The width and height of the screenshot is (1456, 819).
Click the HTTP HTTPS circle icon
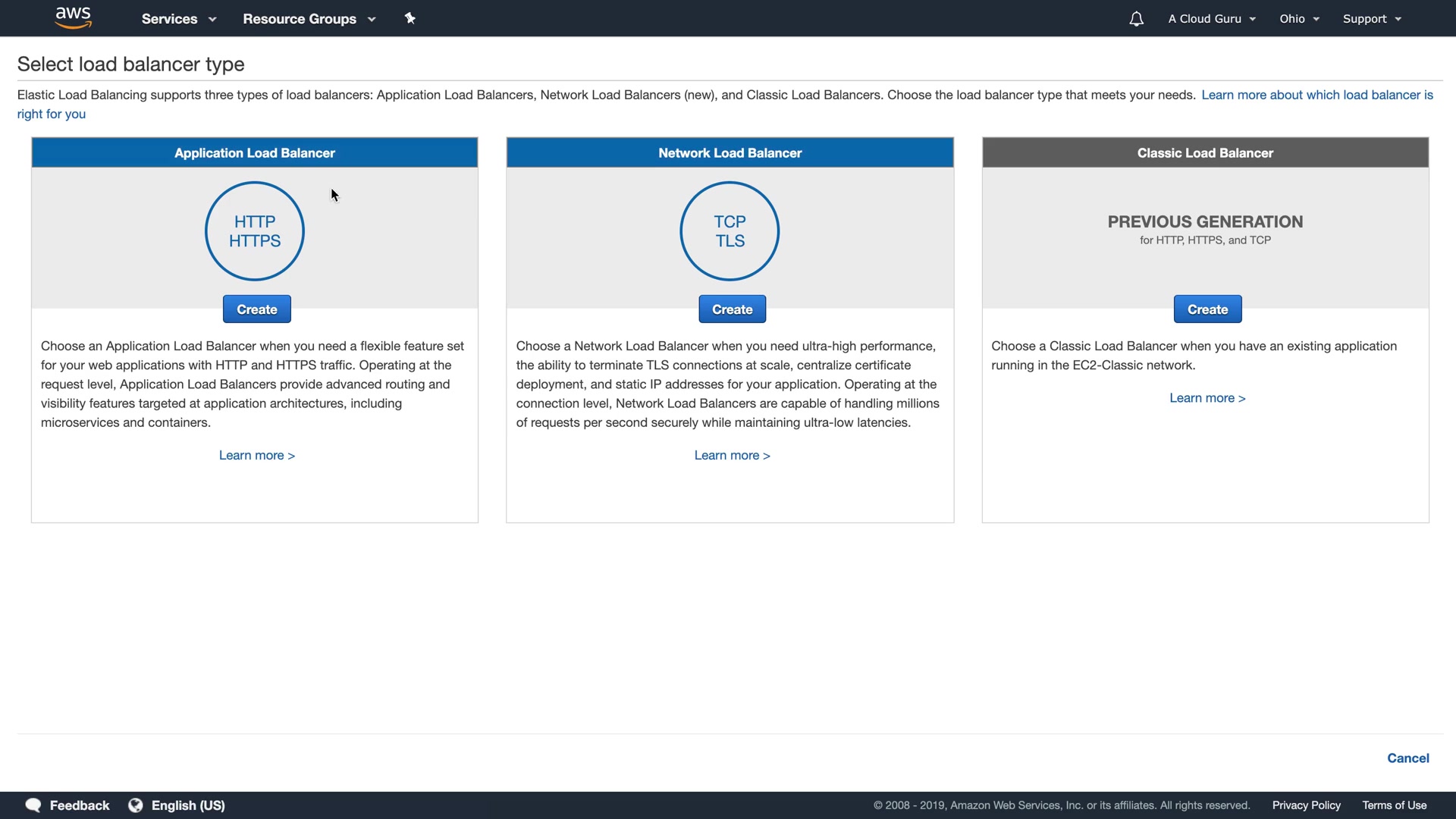pos(255,231)
